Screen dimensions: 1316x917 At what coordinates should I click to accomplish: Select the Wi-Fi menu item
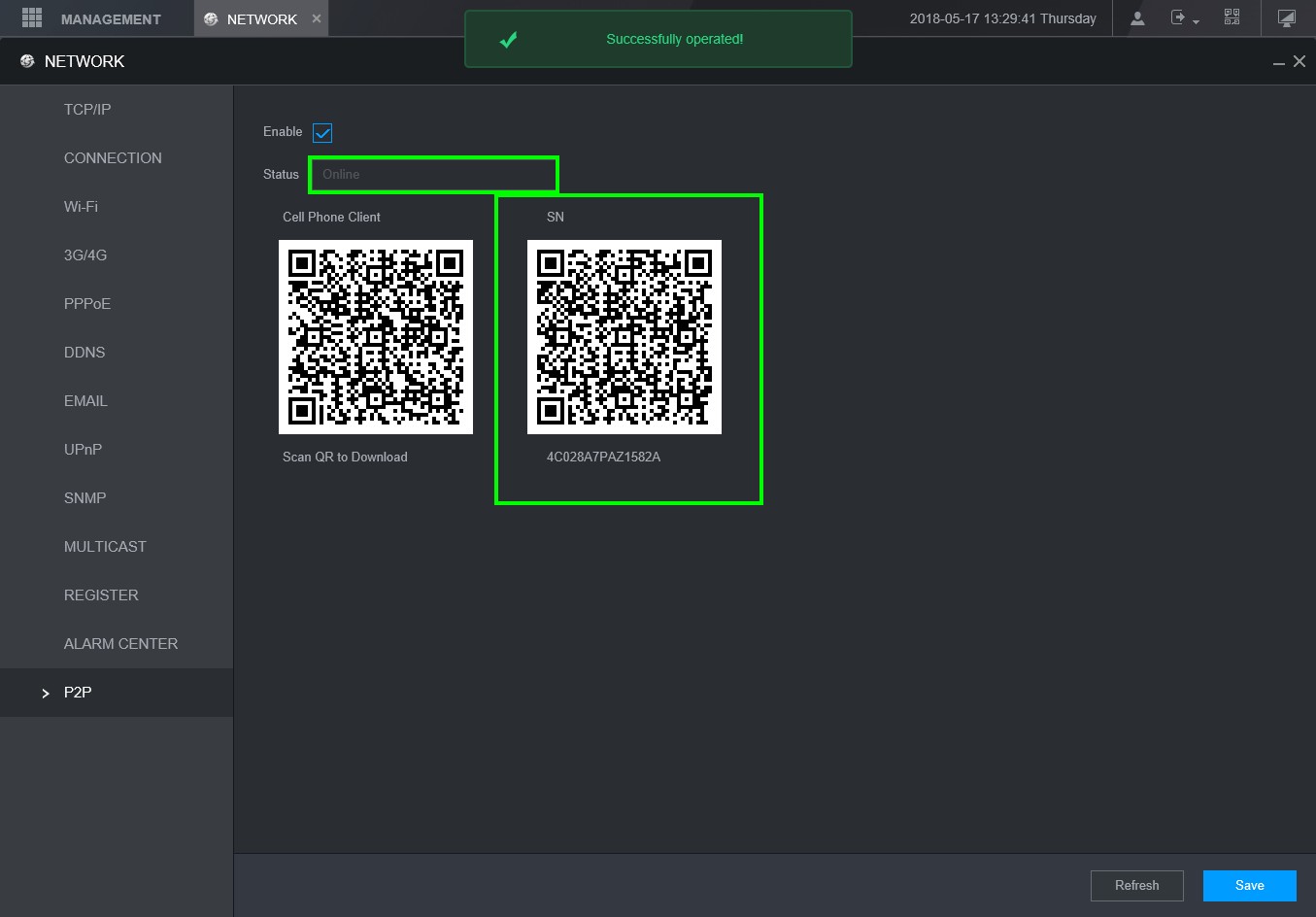81,207
